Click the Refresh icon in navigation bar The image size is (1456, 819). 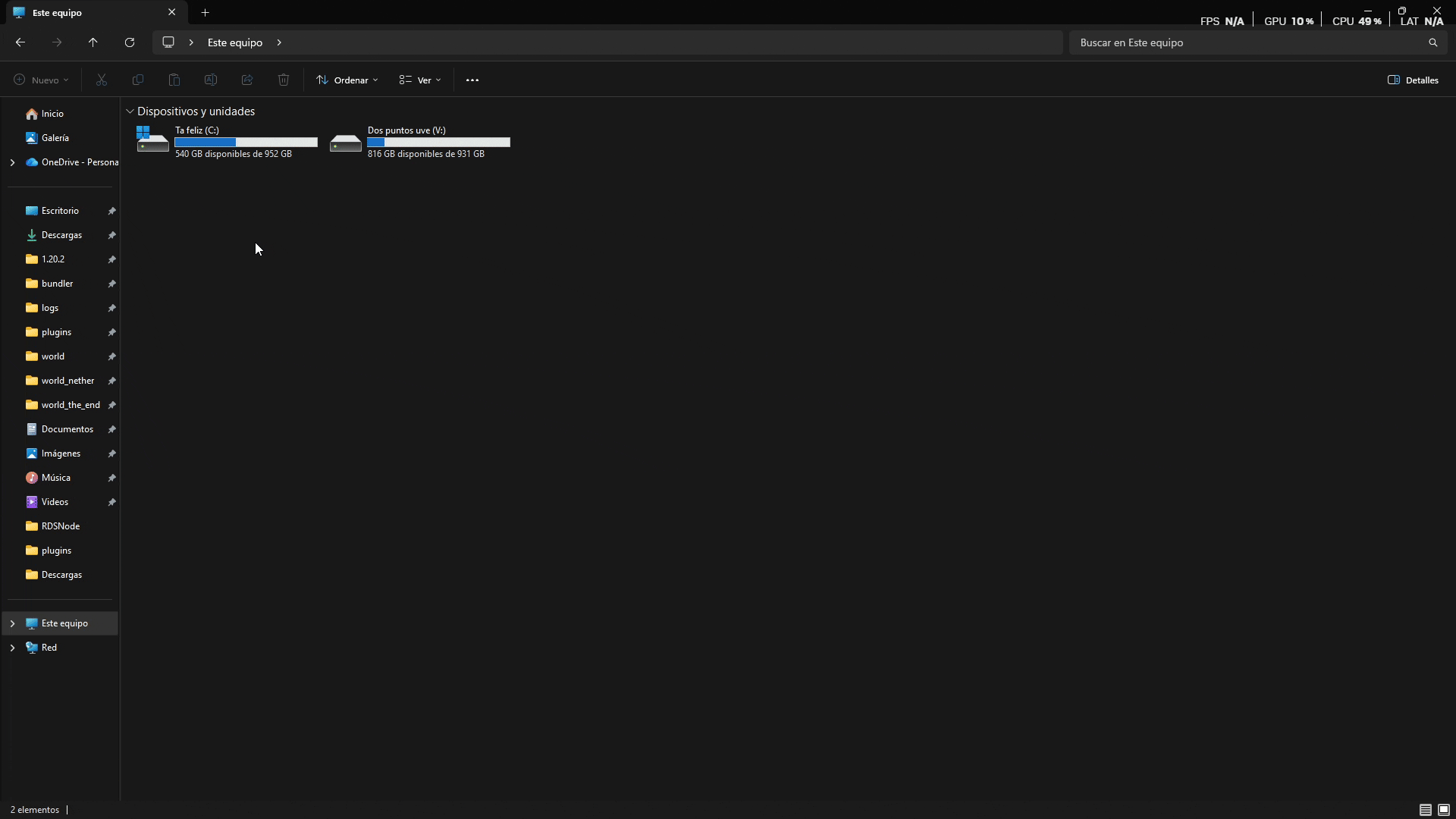coord(130,42)
